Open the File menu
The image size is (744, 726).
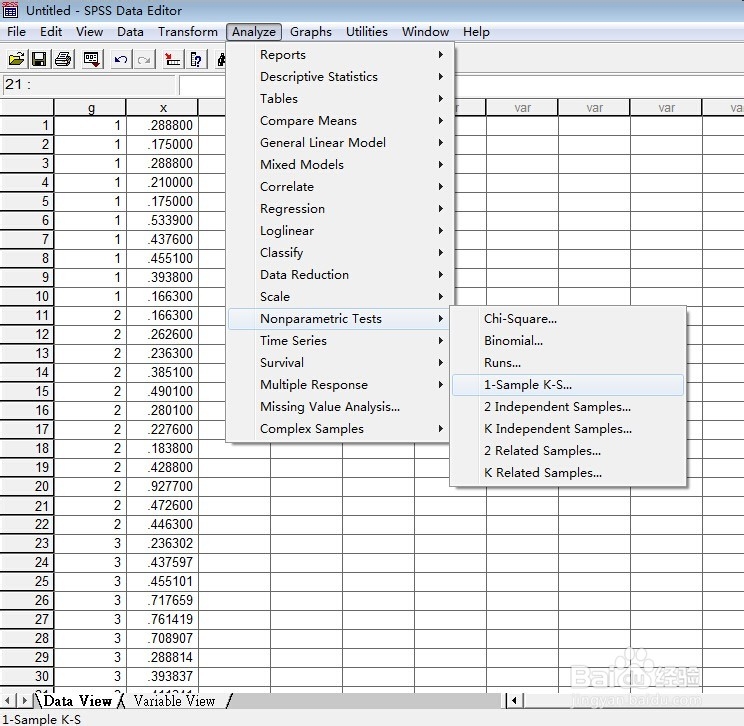(x=16, y=32)
